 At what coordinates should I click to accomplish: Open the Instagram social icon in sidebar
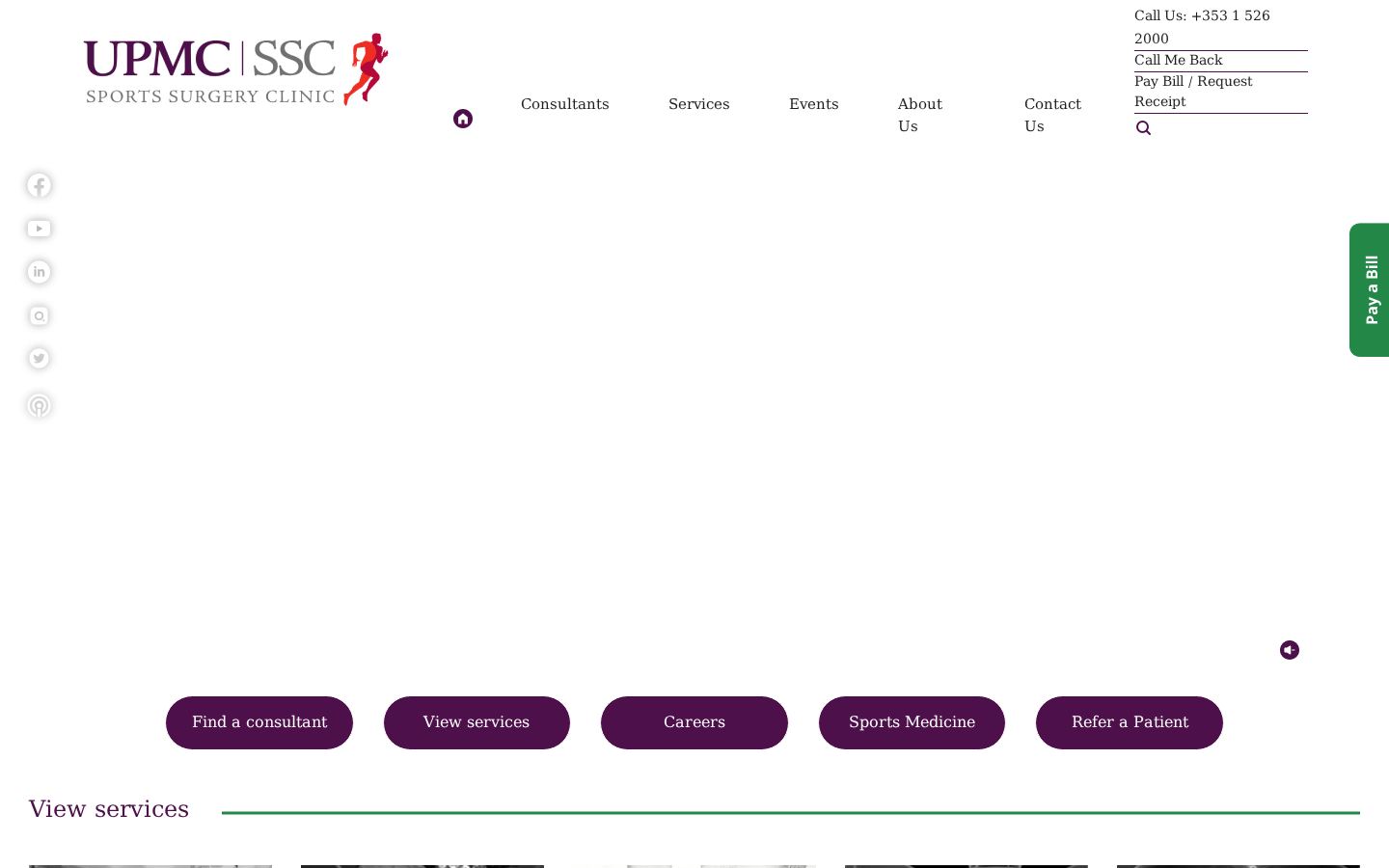(39, 315)
